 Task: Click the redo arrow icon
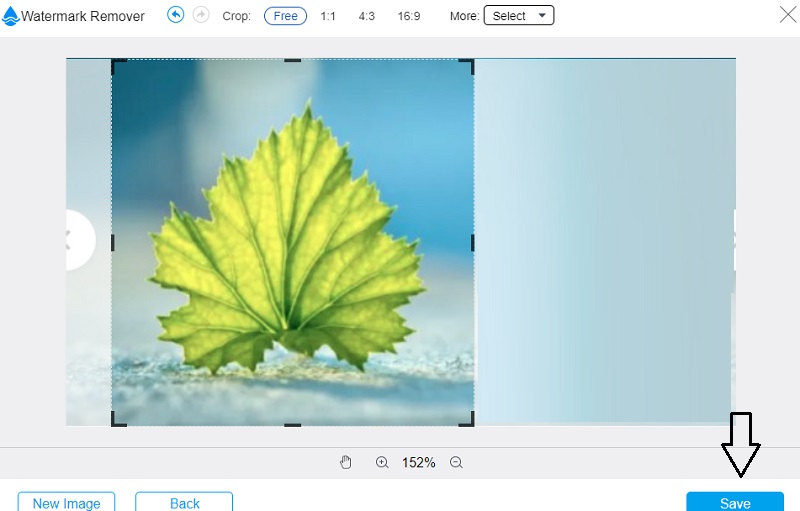point(200,15)
